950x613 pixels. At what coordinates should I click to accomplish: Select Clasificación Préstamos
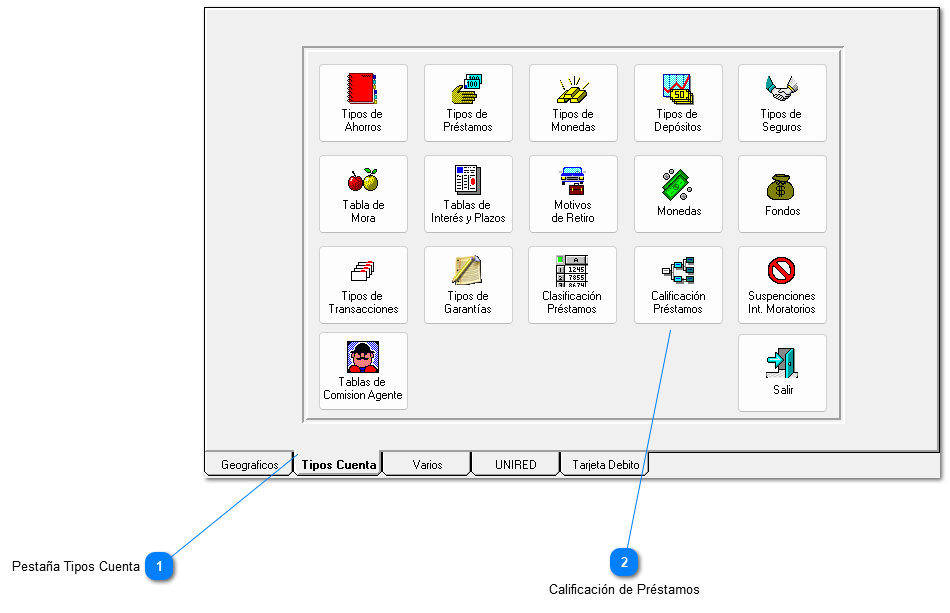coord(573,285)
